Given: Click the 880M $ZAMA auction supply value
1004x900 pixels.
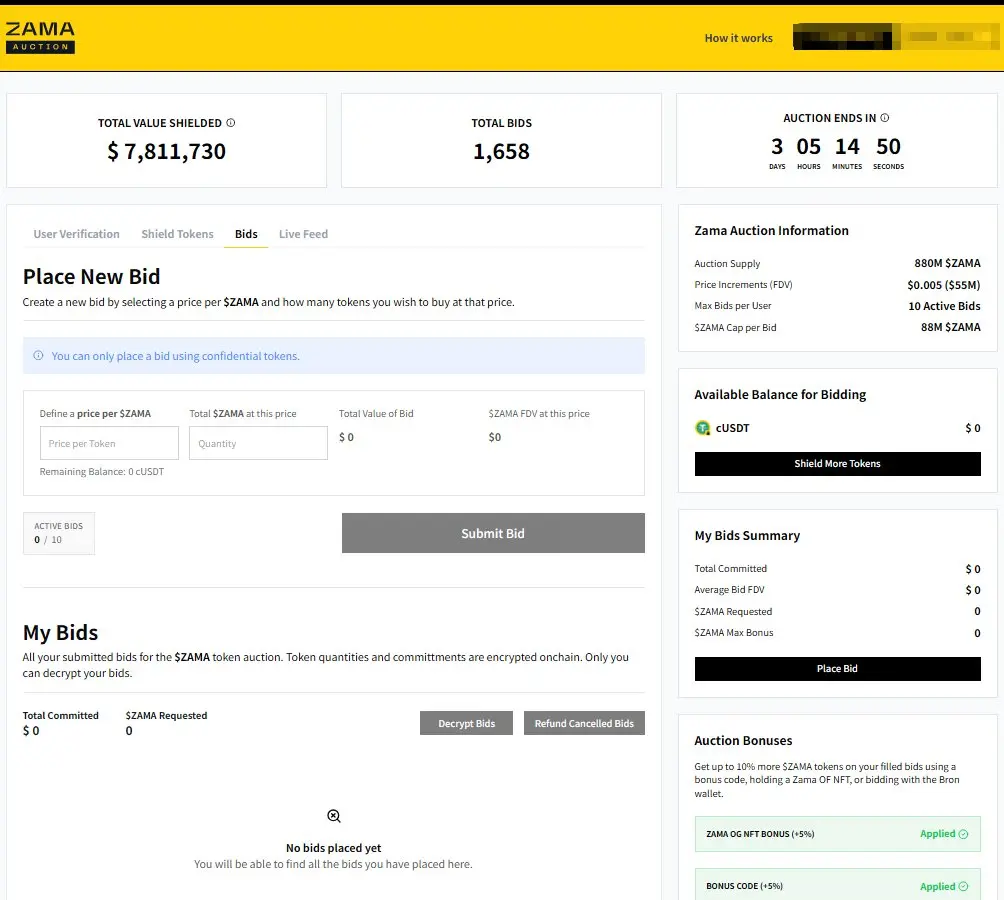Looking at the screenshot, I should tap(947, 263).
